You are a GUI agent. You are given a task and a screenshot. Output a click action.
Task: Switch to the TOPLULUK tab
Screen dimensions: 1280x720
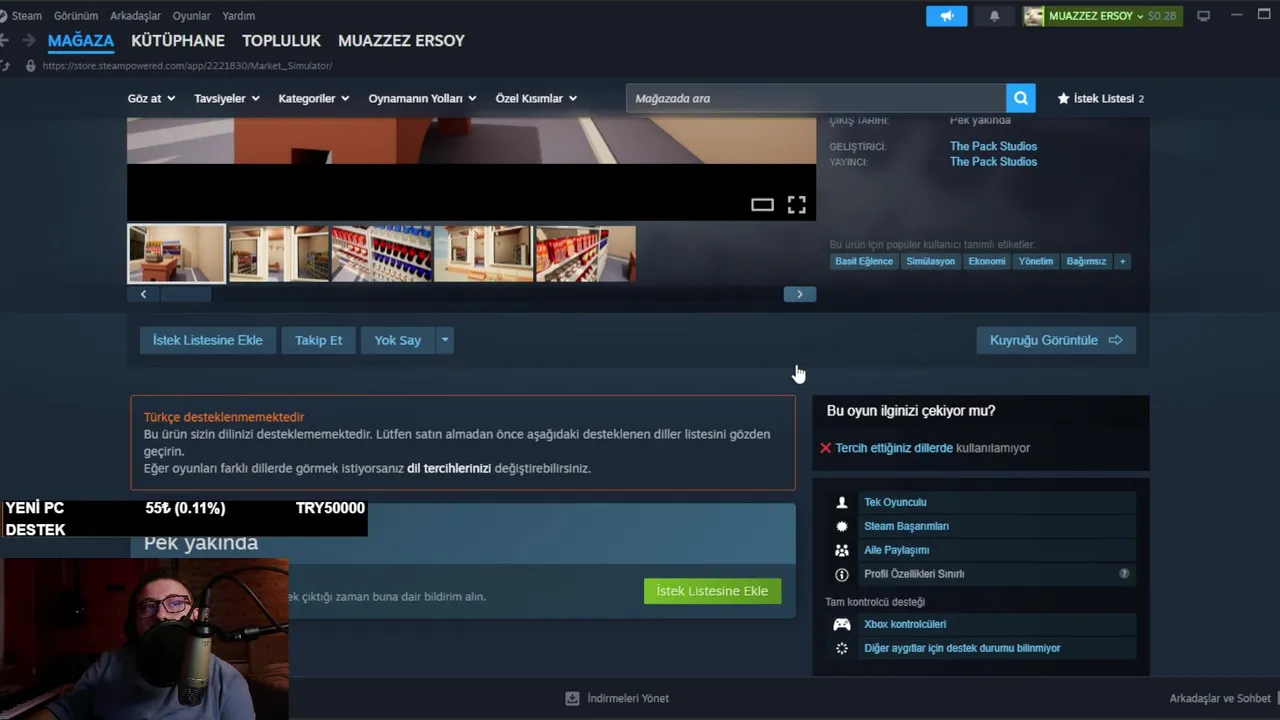281,41
